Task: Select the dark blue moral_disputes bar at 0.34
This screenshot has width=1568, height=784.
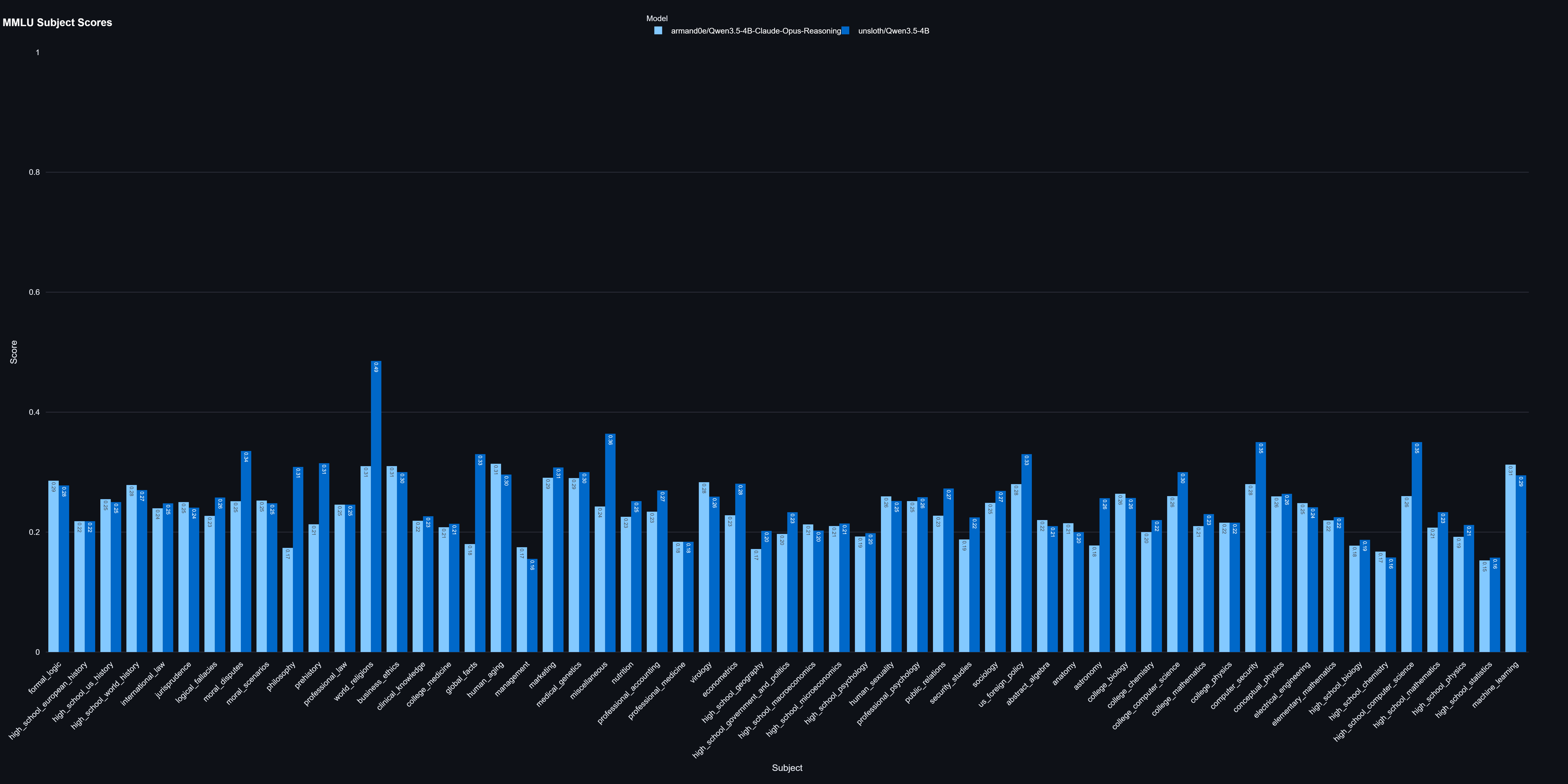Action: point(246,551)
